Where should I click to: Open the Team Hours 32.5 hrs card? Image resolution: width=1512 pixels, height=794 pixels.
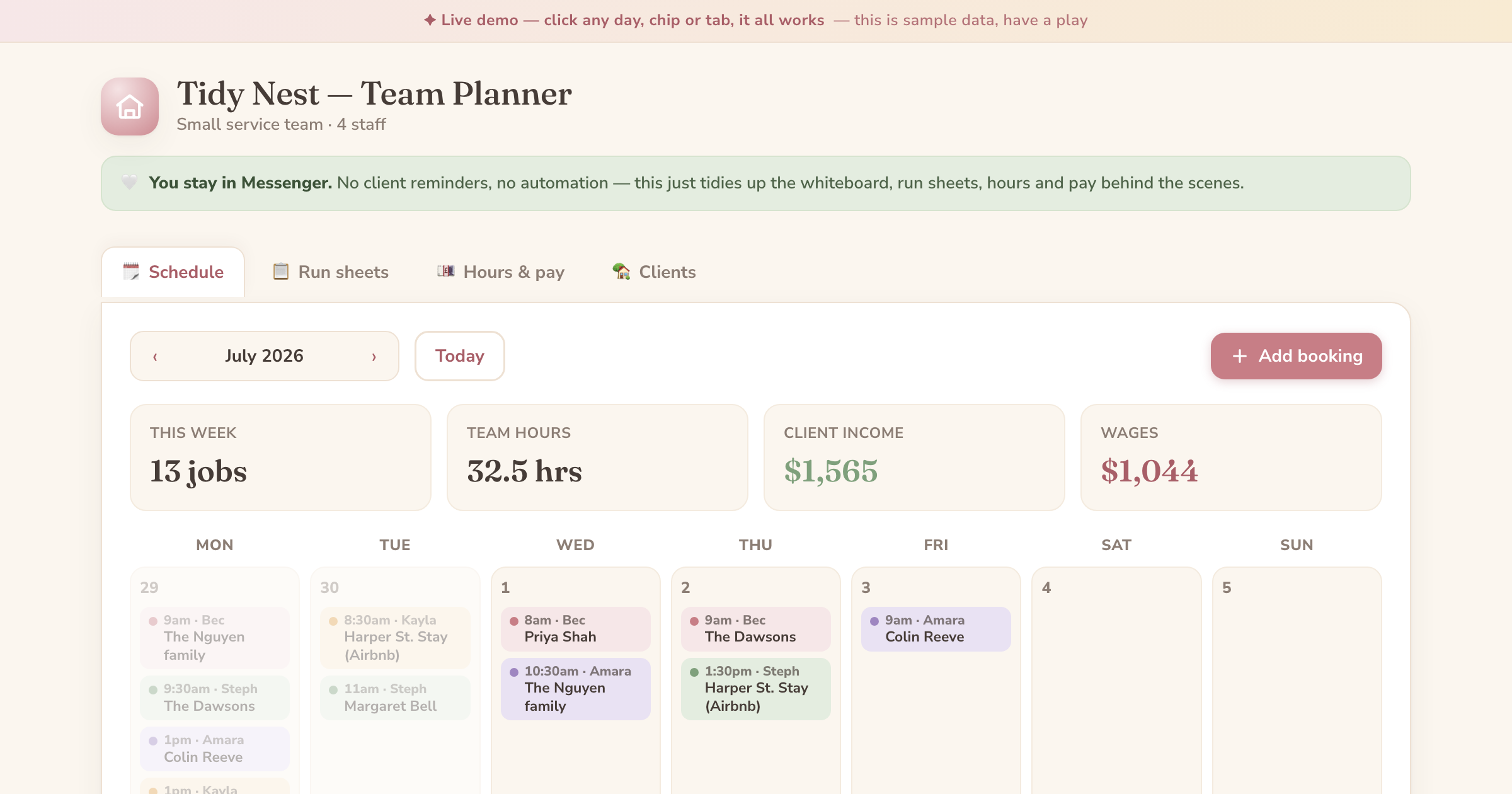click(x=597, y=457)
